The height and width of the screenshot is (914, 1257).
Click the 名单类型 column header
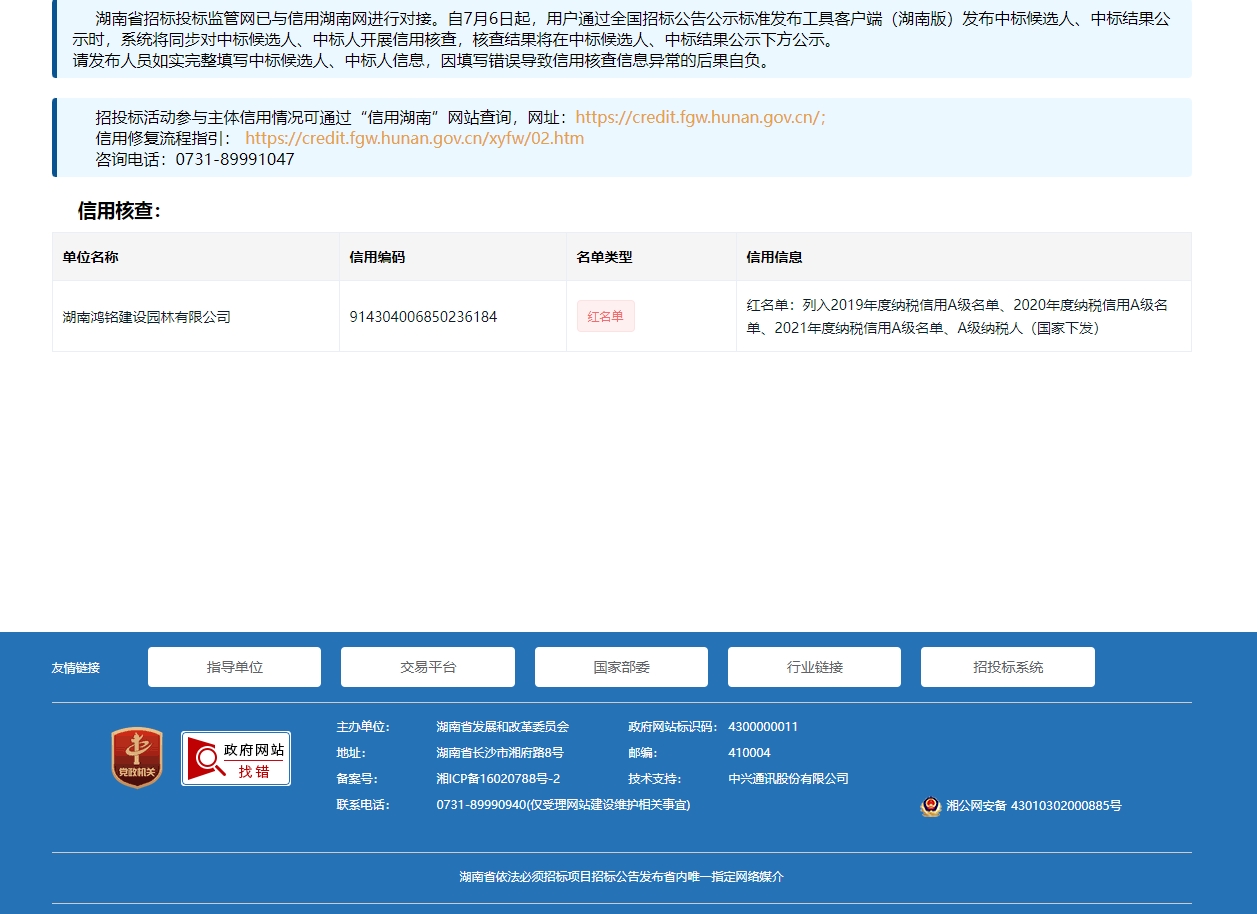pyautogui.click(x=604, y=257)
